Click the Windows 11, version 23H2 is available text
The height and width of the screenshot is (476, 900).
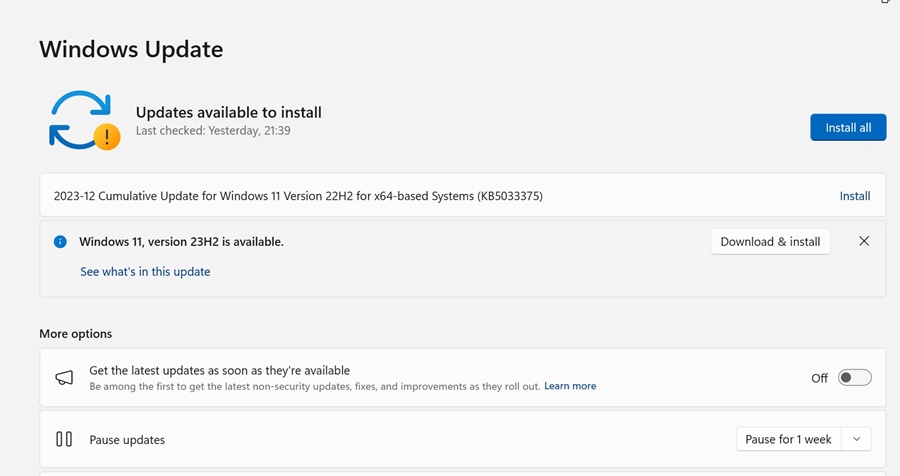tap(181, 242)
